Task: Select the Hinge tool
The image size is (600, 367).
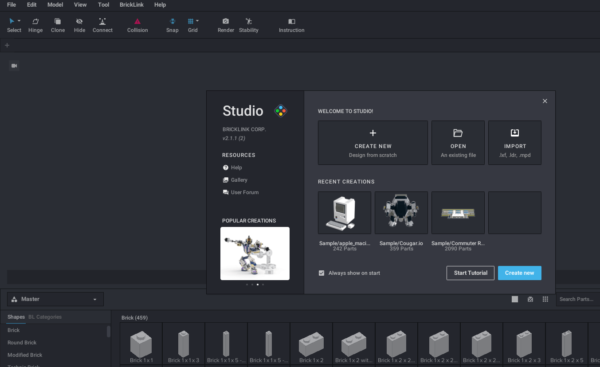Action: point(35,25)
